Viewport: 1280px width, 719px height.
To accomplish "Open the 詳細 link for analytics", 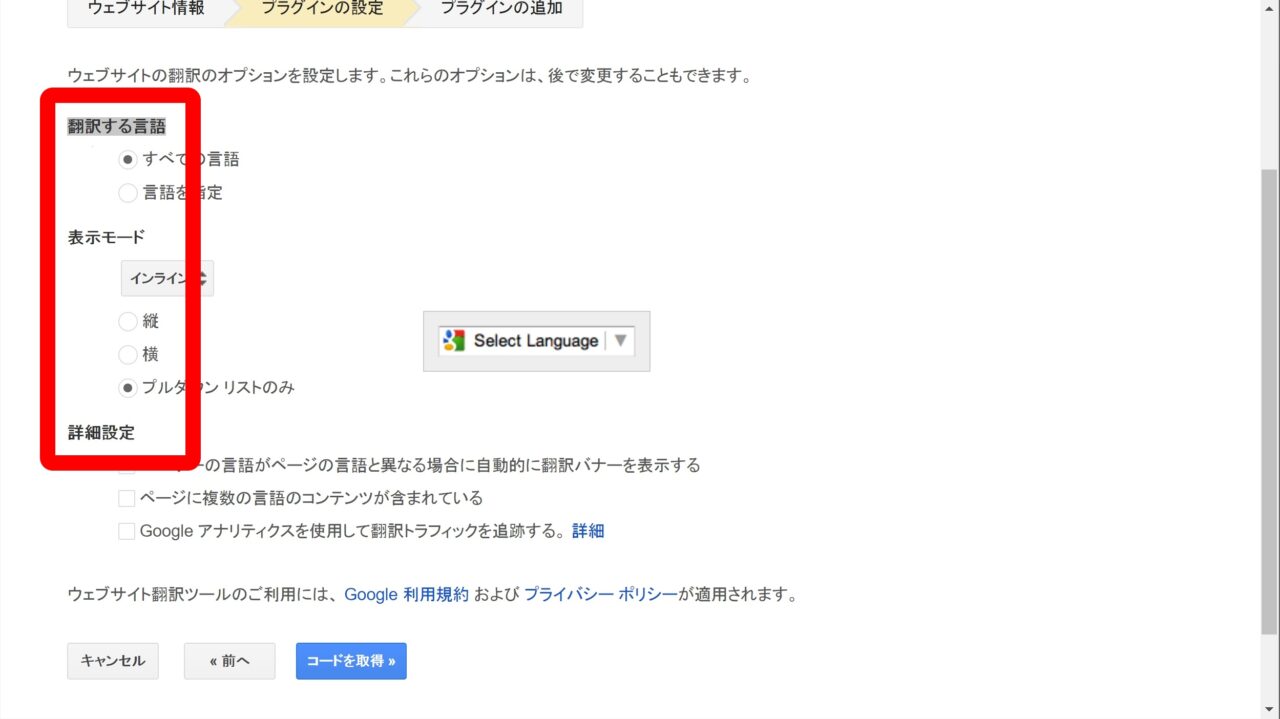I will [588, 532].
